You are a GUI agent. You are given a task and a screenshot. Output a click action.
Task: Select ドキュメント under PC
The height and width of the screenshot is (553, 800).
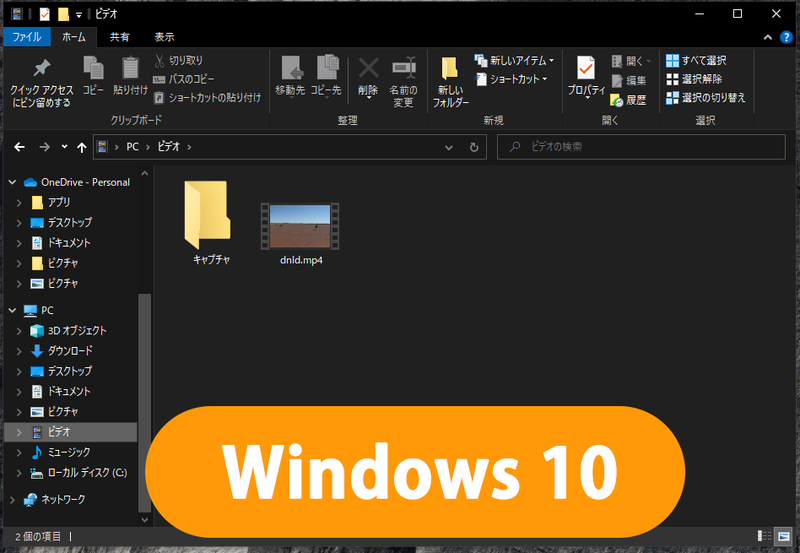click(x=69, y=391)
